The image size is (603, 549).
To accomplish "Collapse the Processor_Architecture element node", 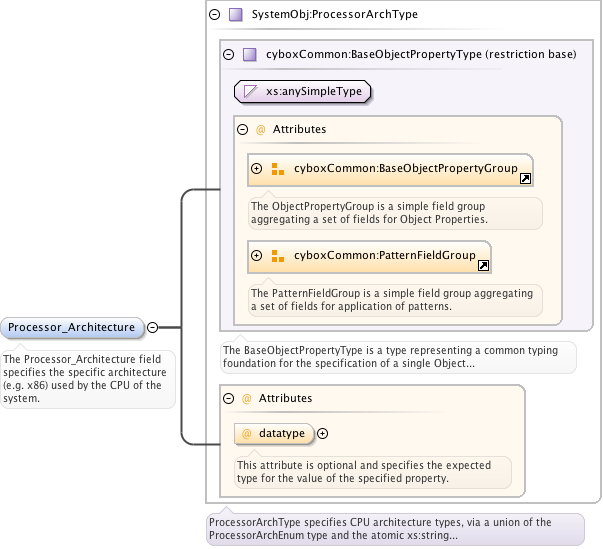I will click(153, 327).
